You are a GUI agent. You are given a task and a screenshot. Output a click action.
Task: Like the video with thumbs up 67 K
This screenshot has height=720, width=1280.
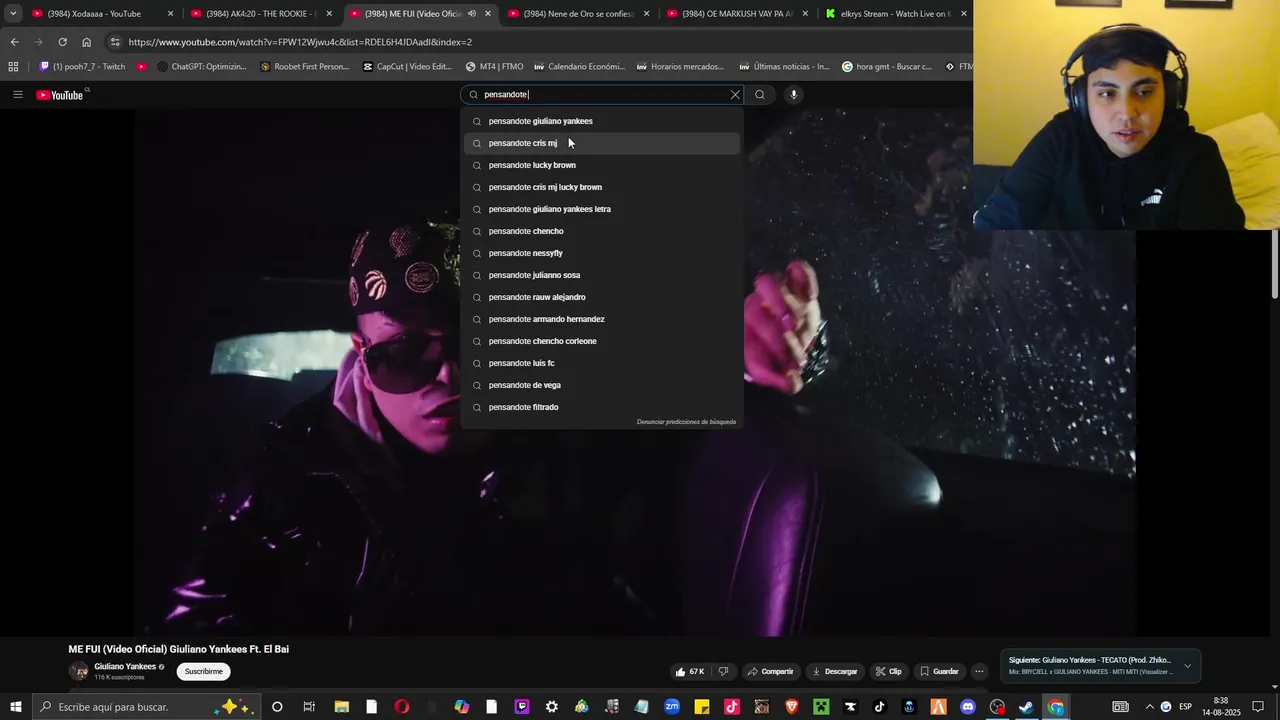pyautogui.click(x=690, y=672)
